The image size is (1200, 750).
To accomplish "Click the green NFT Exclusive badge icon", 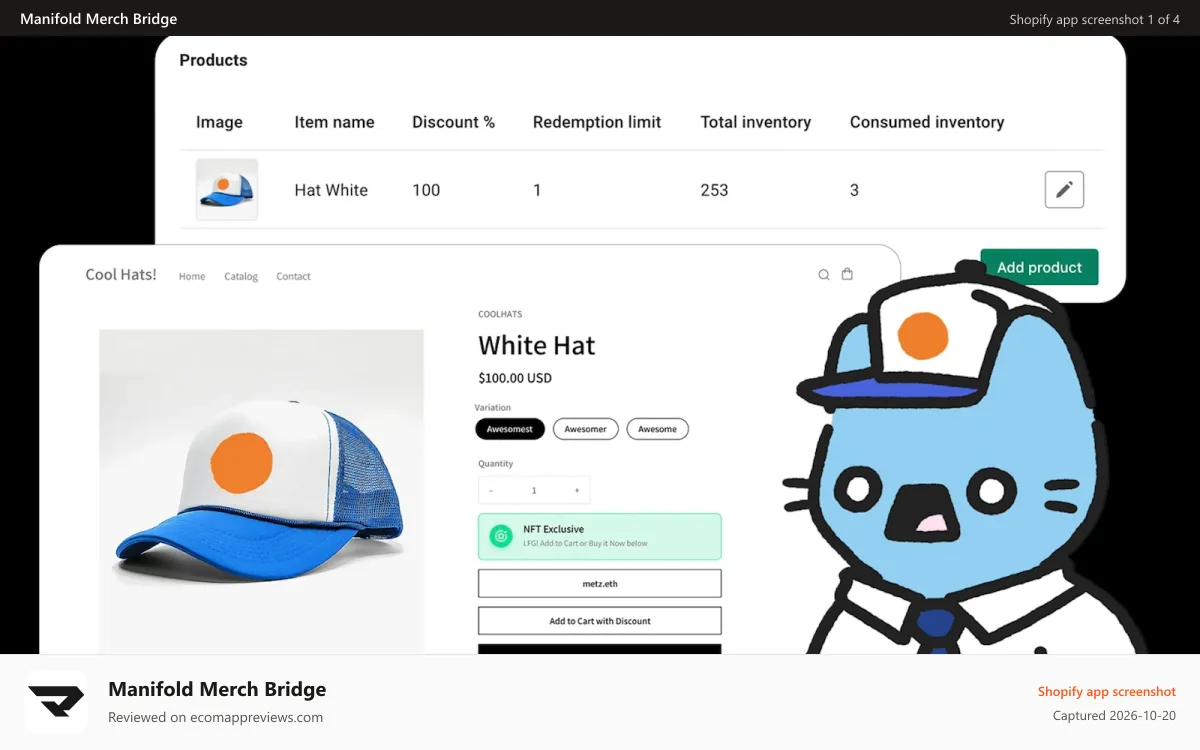I will (501, 536).
